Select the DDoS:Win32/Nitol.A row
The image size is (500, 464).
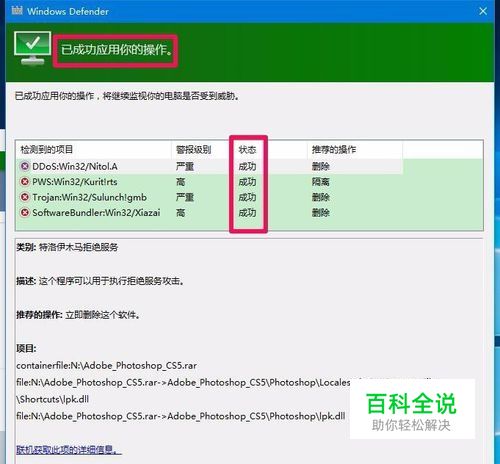click(x=210, y=166)
